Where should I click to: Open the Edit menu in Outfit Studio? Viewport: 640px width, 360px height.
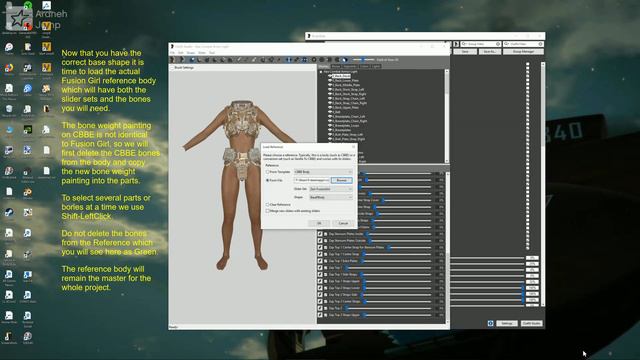coord(180,53)
